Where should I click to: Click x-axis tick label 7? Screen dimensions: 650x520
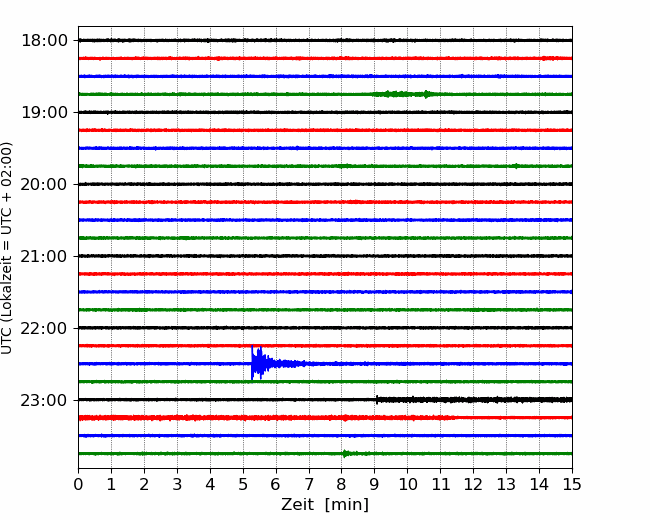tap(309, 484)
